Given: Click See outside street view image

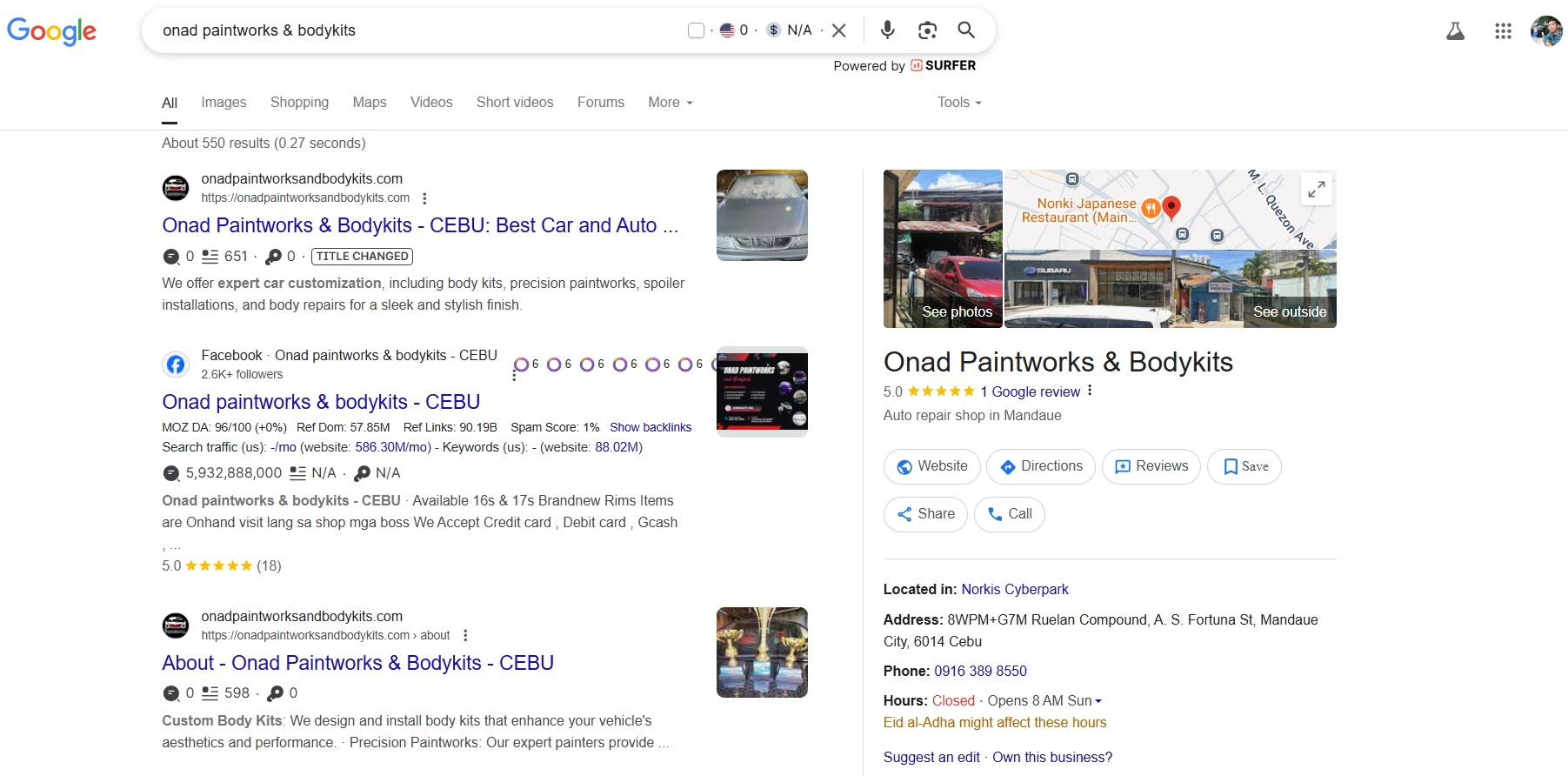Looking at the screenshot, I should [1171, 290].
